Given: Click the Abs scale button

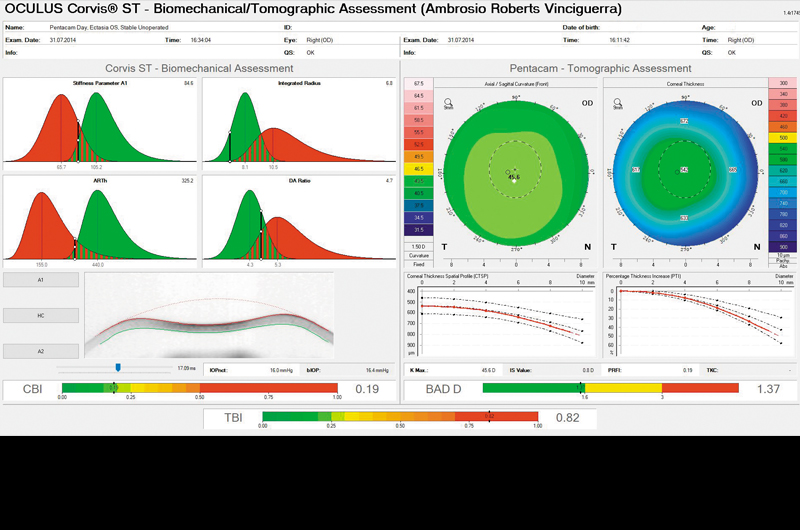Looking at the screenshot, I should [x=783, y=266].
